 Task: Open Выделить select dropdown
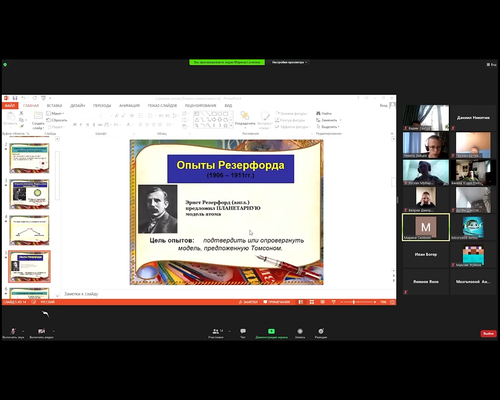pos(328,127)
